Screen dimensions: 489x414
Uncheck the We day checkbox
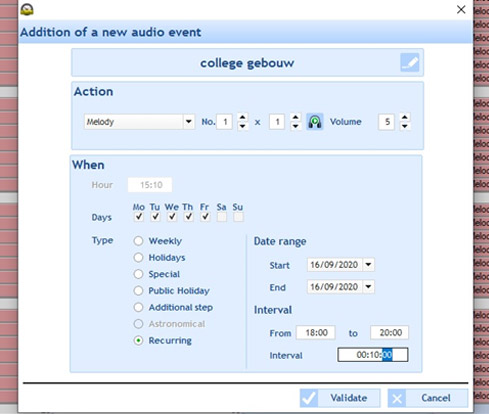coord(172,217)
